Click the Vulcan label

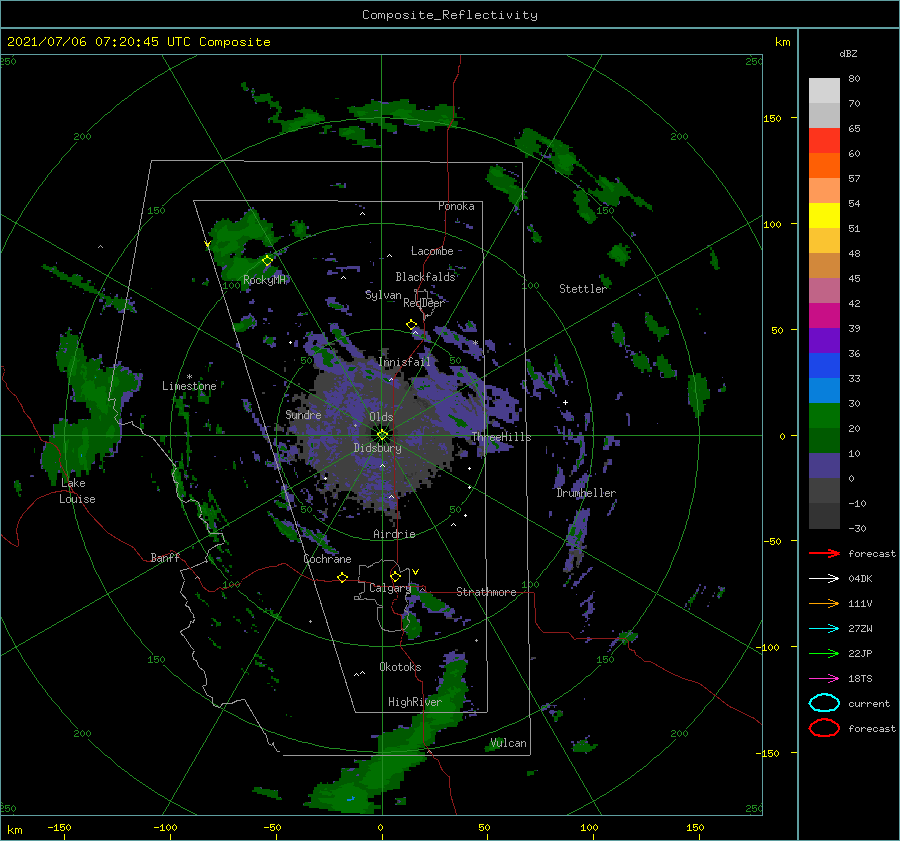tap(509, 743)
